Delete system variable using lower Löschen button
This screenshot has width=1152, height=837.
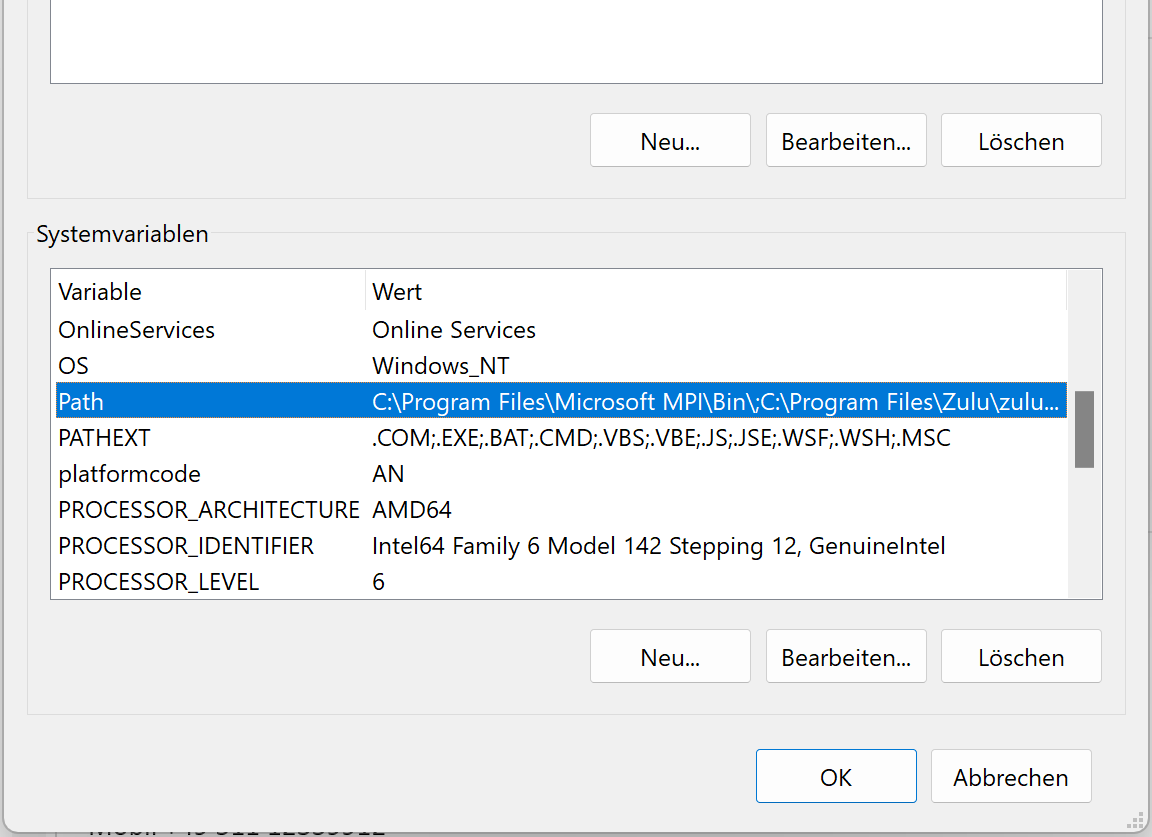click(1021, 657)
